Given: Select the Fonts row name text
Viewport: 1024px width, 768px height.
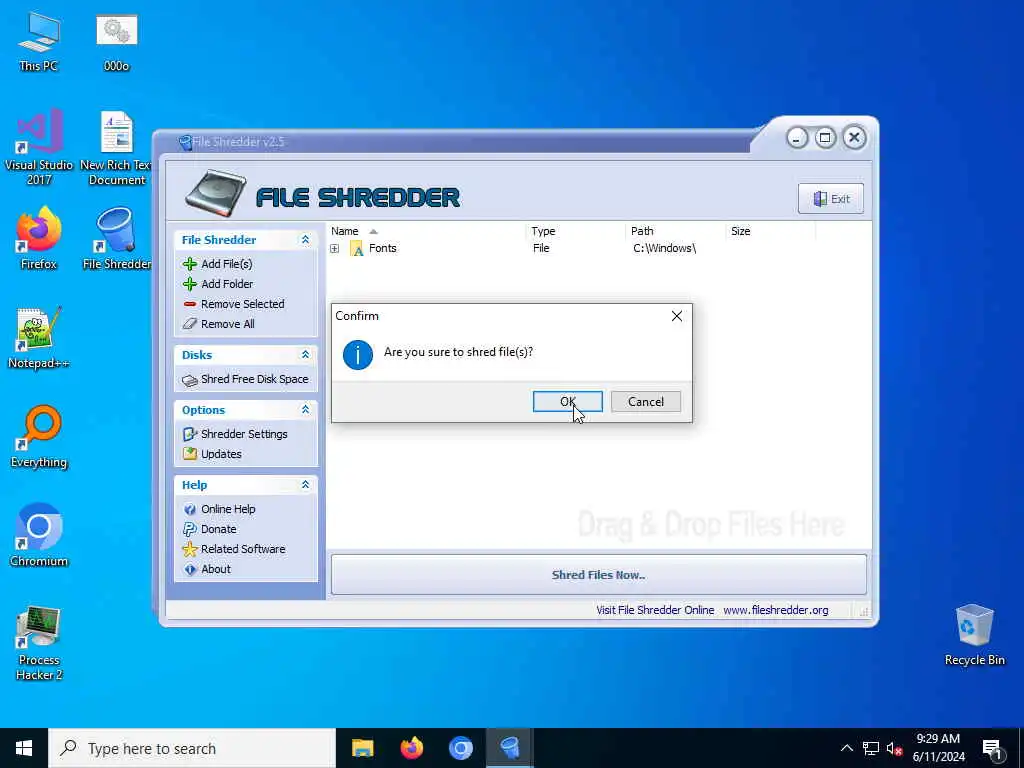Looking at the screenshot, I should [x=383, y=248].
